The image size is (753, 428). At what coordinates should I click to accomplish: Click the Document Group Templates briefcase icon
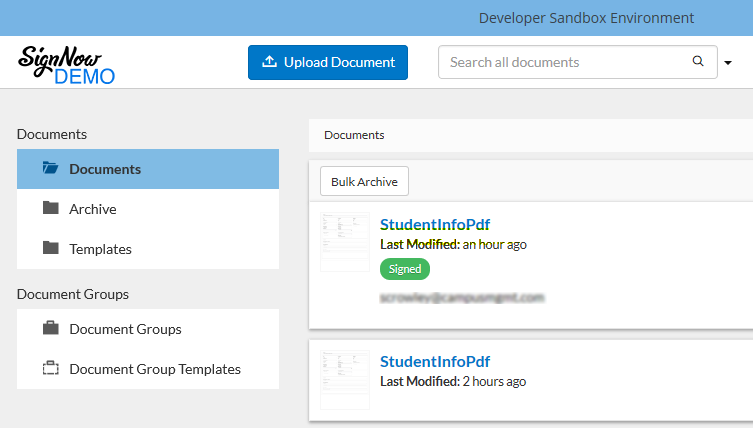click(x=51, y=369)
